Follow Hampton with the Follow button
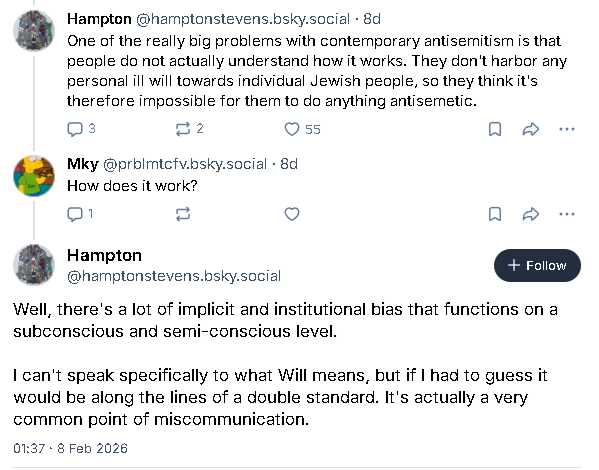The width and height of the screenshot is (599, 470). 537,266
